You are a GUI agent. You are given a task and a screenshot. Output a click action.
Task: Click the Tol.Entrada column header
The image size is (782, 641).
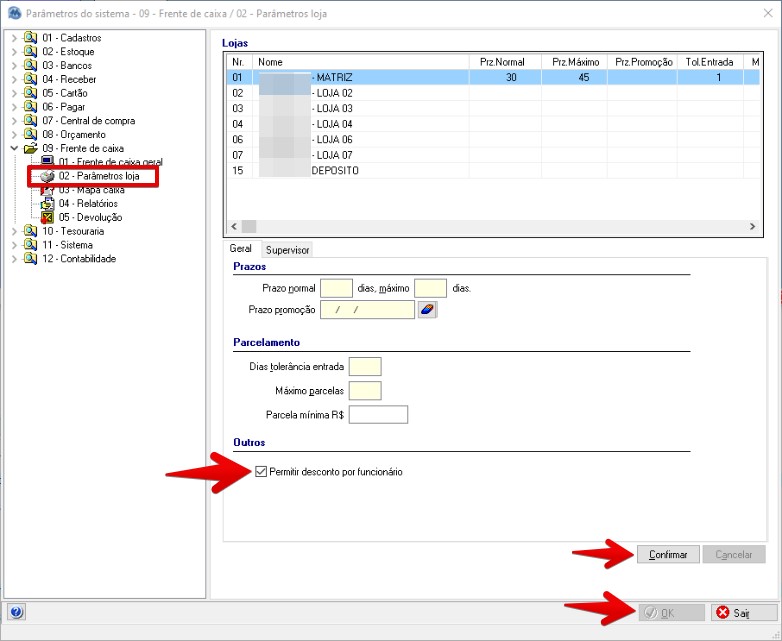click(710, 62)
